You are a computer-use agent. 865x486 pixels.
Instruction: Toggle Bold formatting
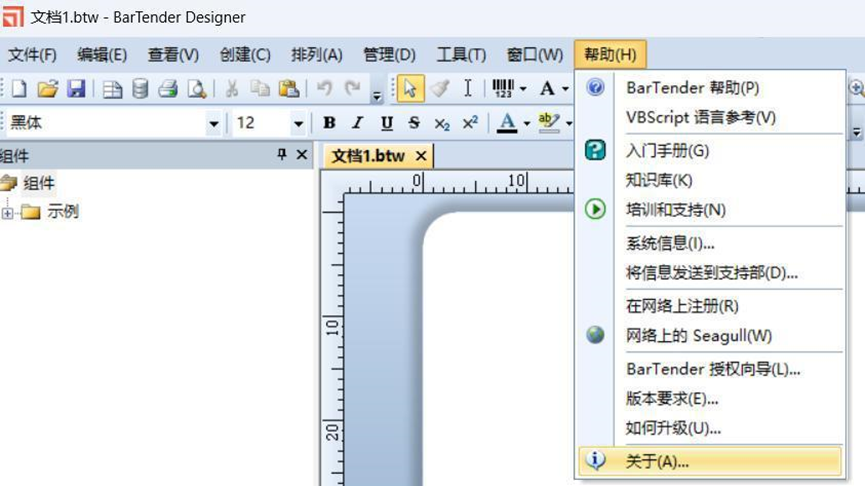click(329, 123)
